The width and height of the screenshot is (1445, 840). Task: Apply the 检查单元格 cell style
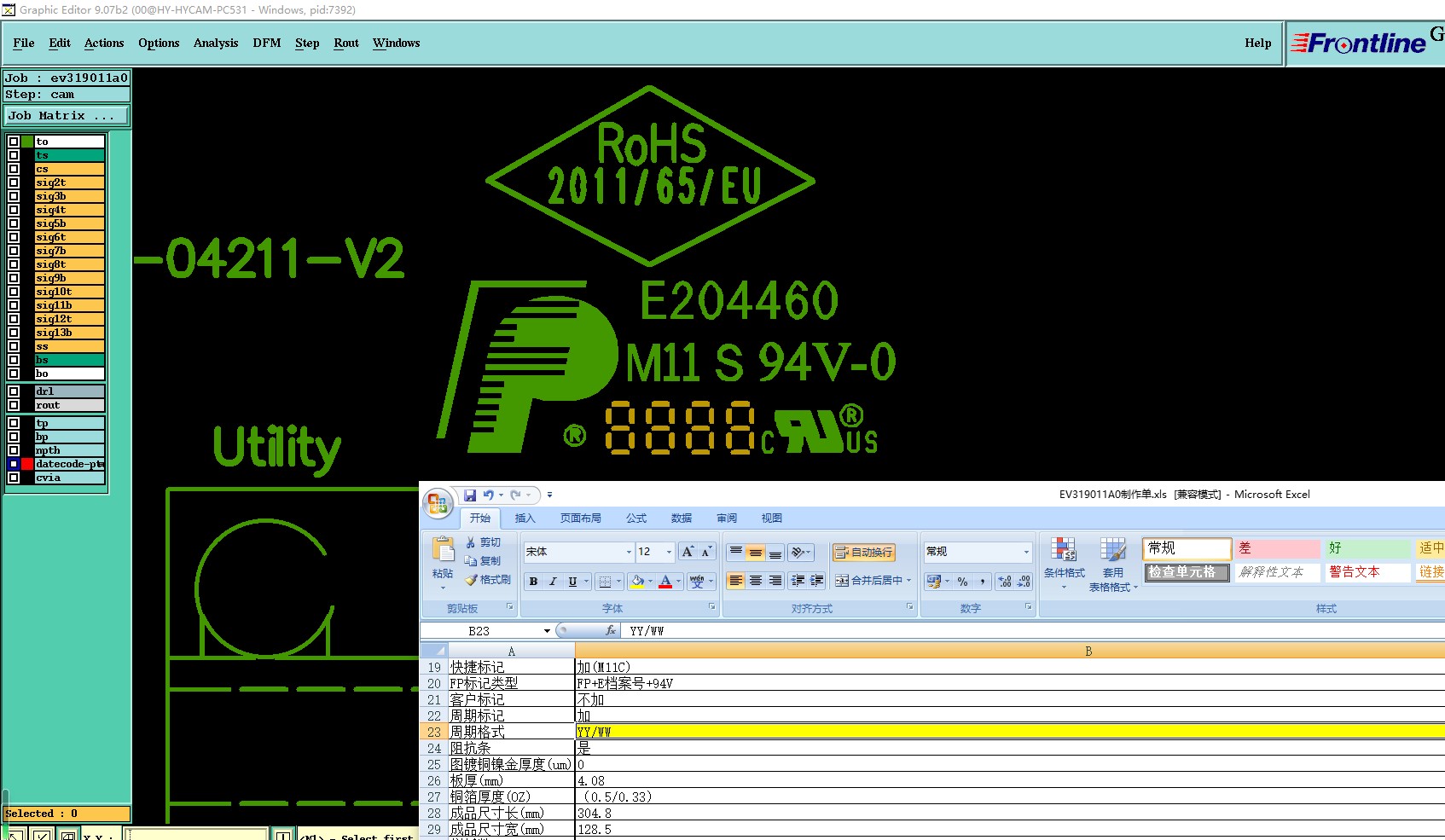[1187, 572]
